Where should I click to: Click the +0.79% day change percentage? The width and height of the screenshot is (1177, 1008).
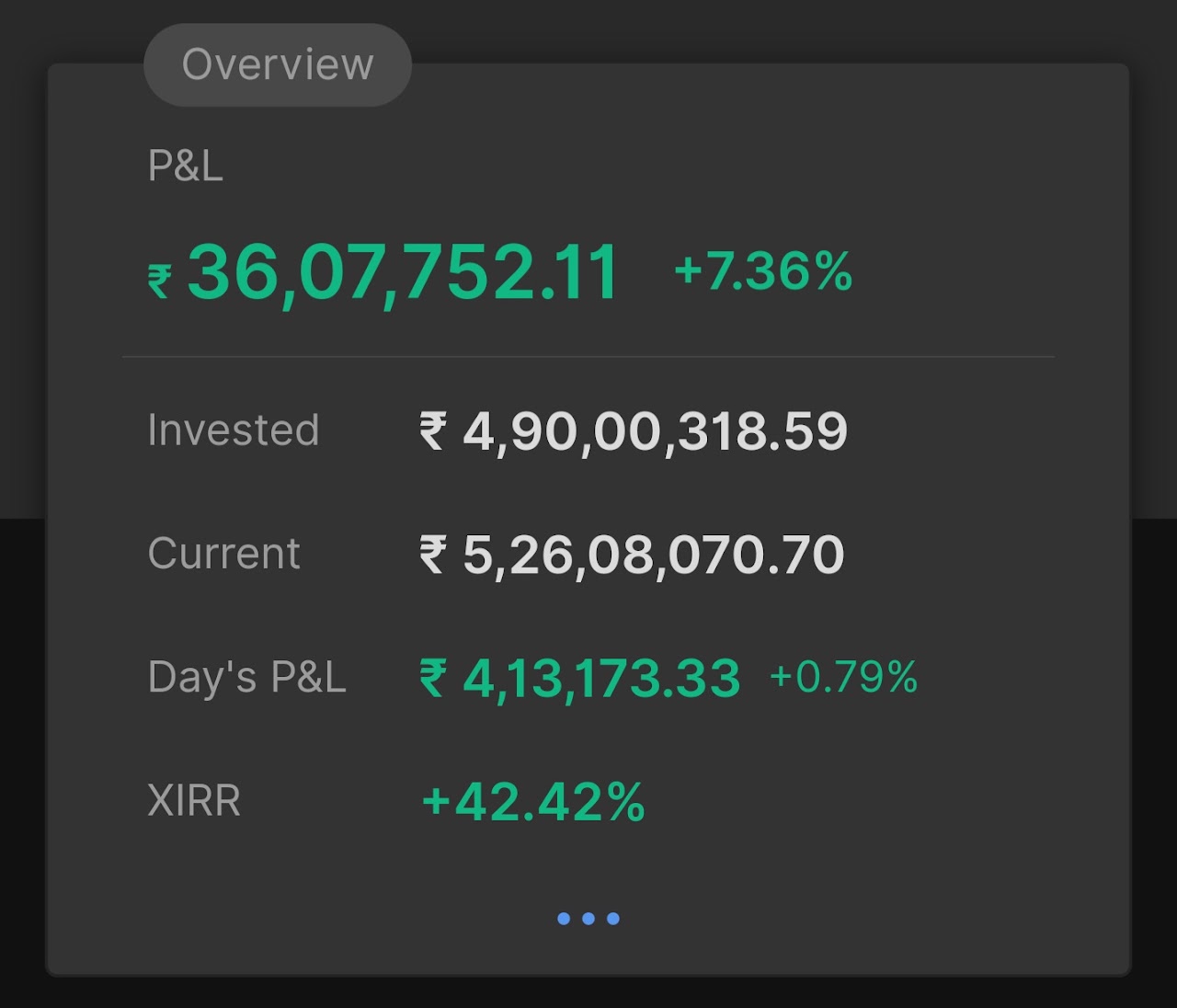click(843, 676)
